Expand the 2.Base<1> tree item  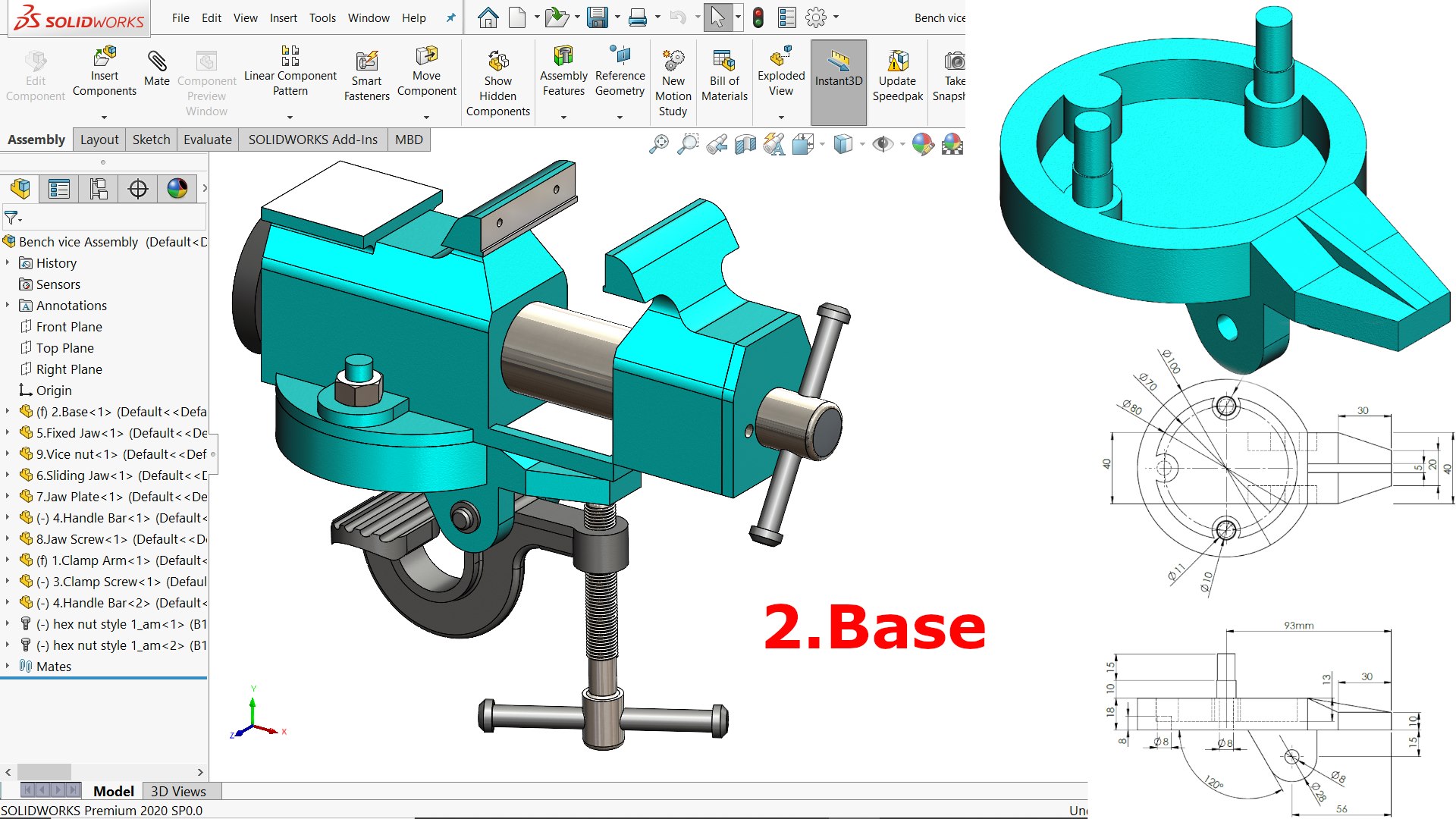[x=8, y=412]
